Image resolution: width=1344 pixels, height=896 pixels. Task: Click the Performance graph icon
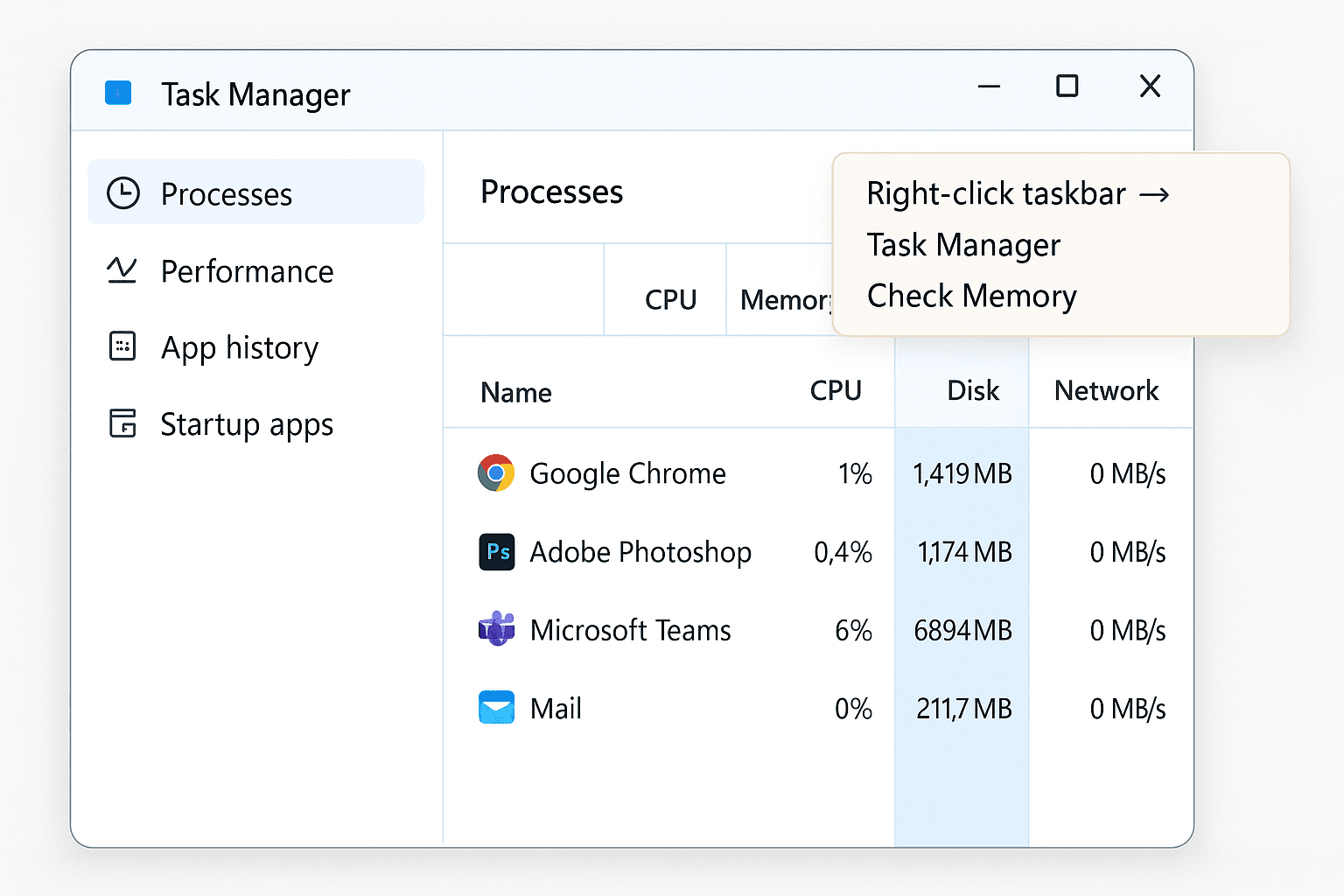pos(122,270)
